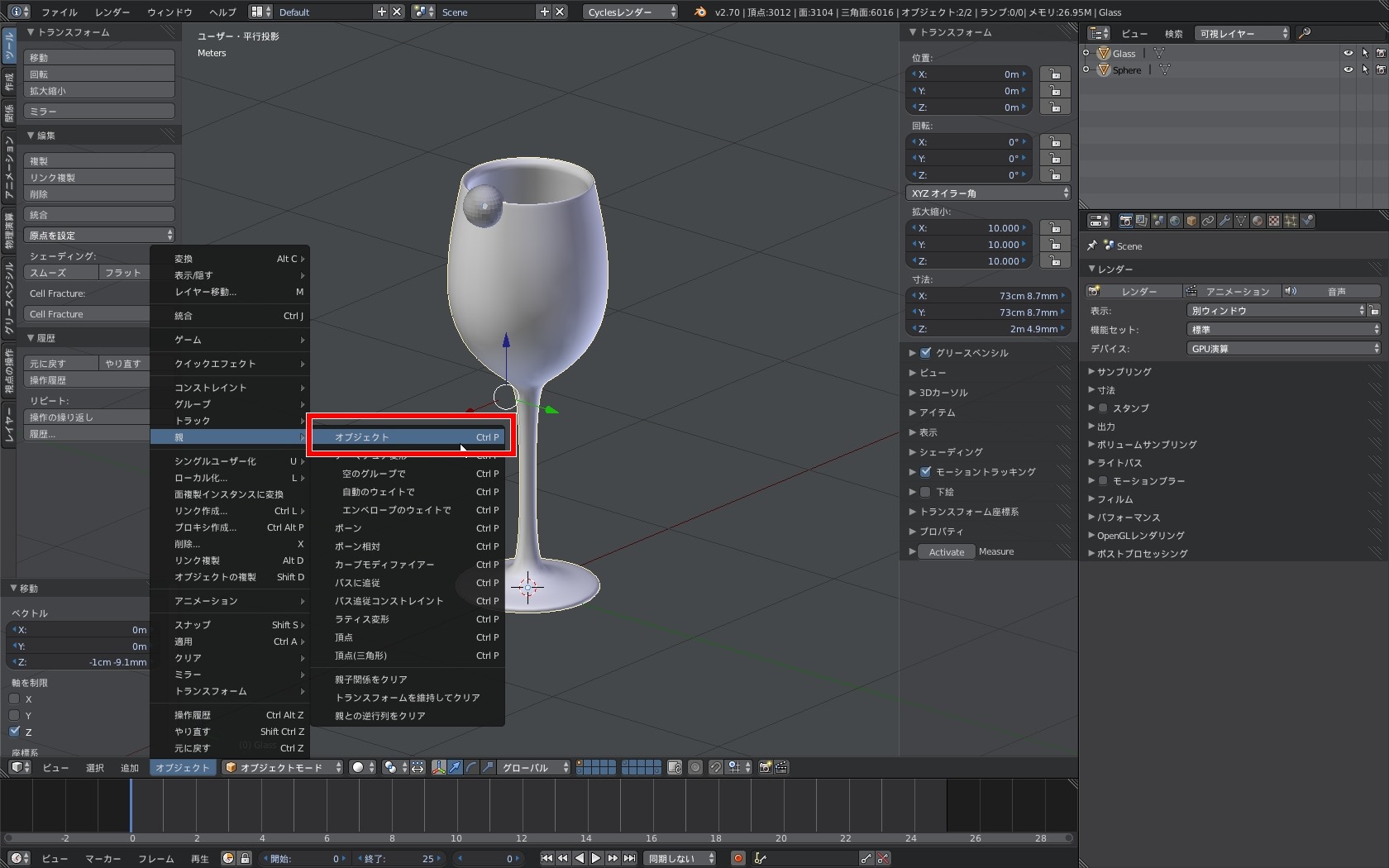Enable the 下絵 checkbox
The image size is (1389, 868).
pyautogui.click(x=926, y=492)
